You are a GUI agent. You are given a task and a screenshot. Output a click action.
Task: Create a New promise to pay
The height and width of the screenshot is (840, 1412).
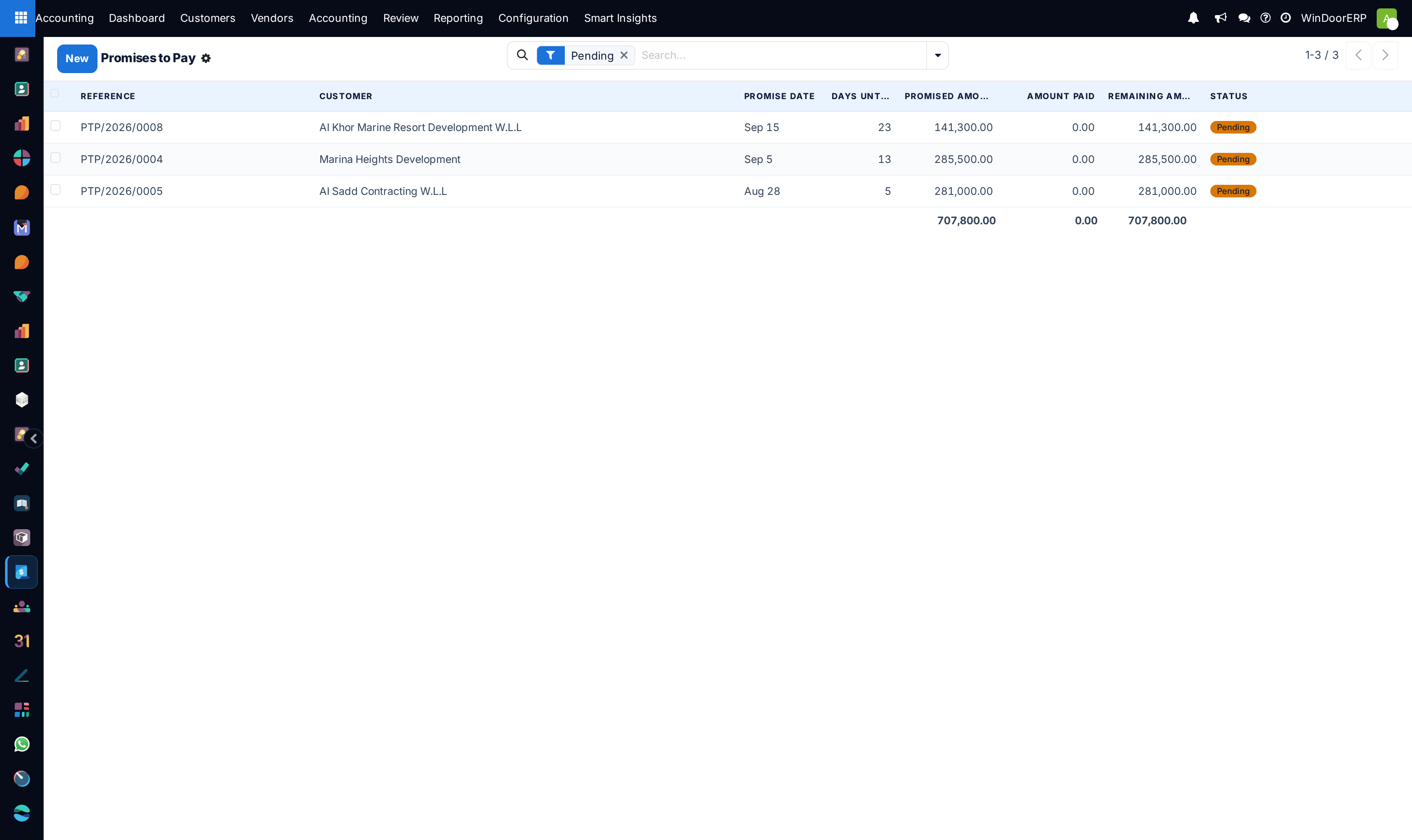coord(77,58)
